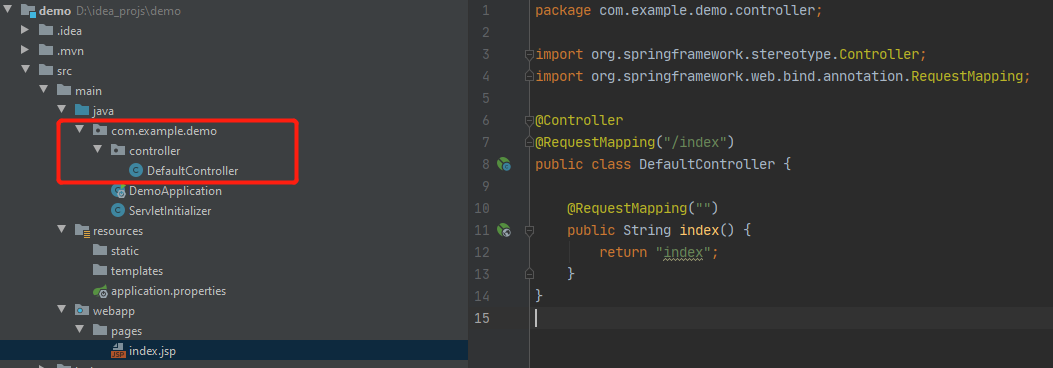This screenshot has height=368, width=1053.
Task: Collapse the com.example.demo package arrow
Action: 79,130
